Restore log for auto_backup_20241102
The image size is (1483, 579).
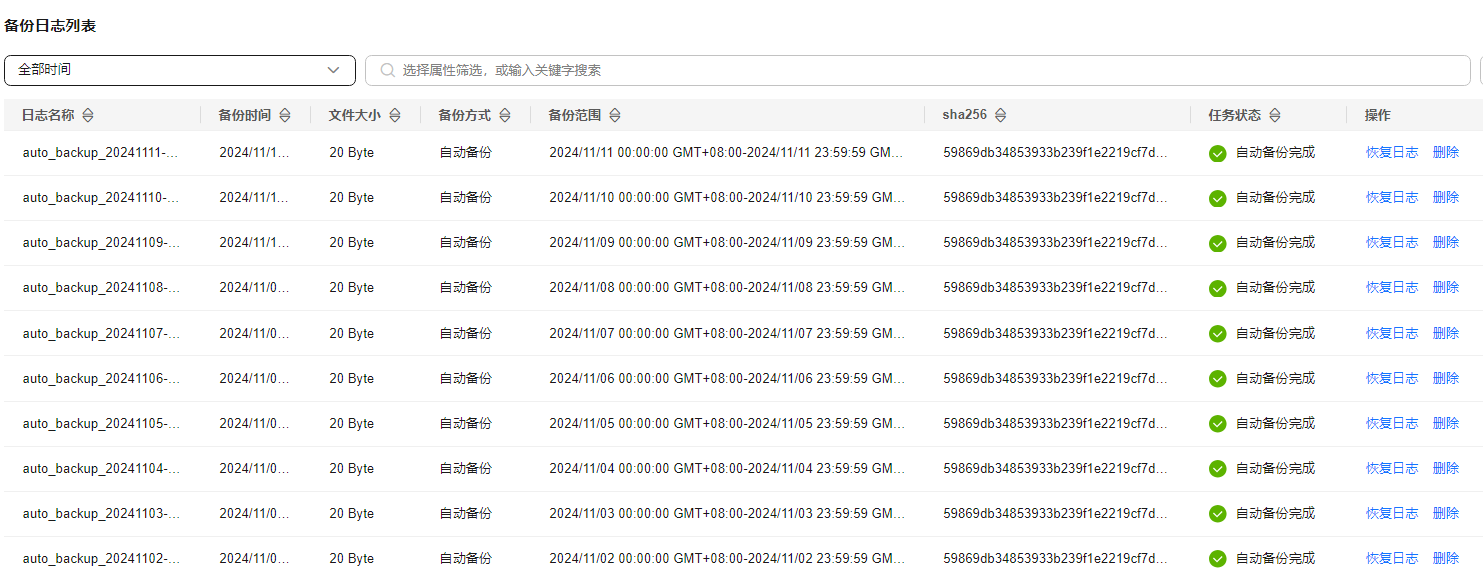coord(1392,558)
